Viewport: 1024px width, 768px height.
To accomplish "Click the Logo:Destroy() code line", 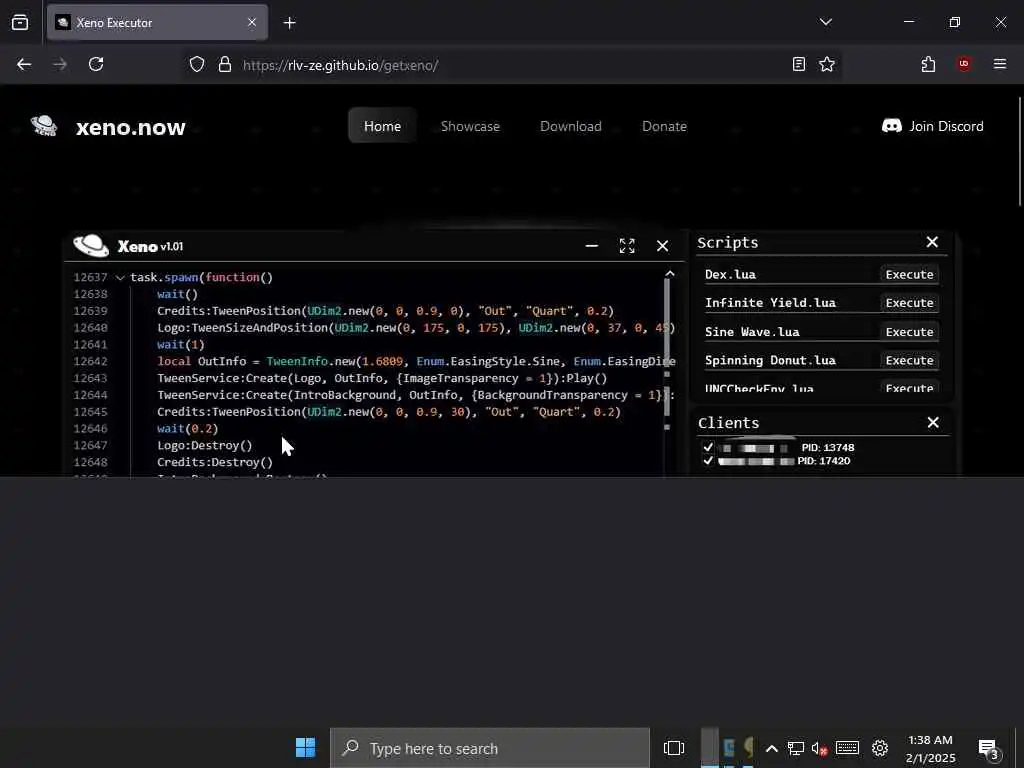I will point(204,445).
